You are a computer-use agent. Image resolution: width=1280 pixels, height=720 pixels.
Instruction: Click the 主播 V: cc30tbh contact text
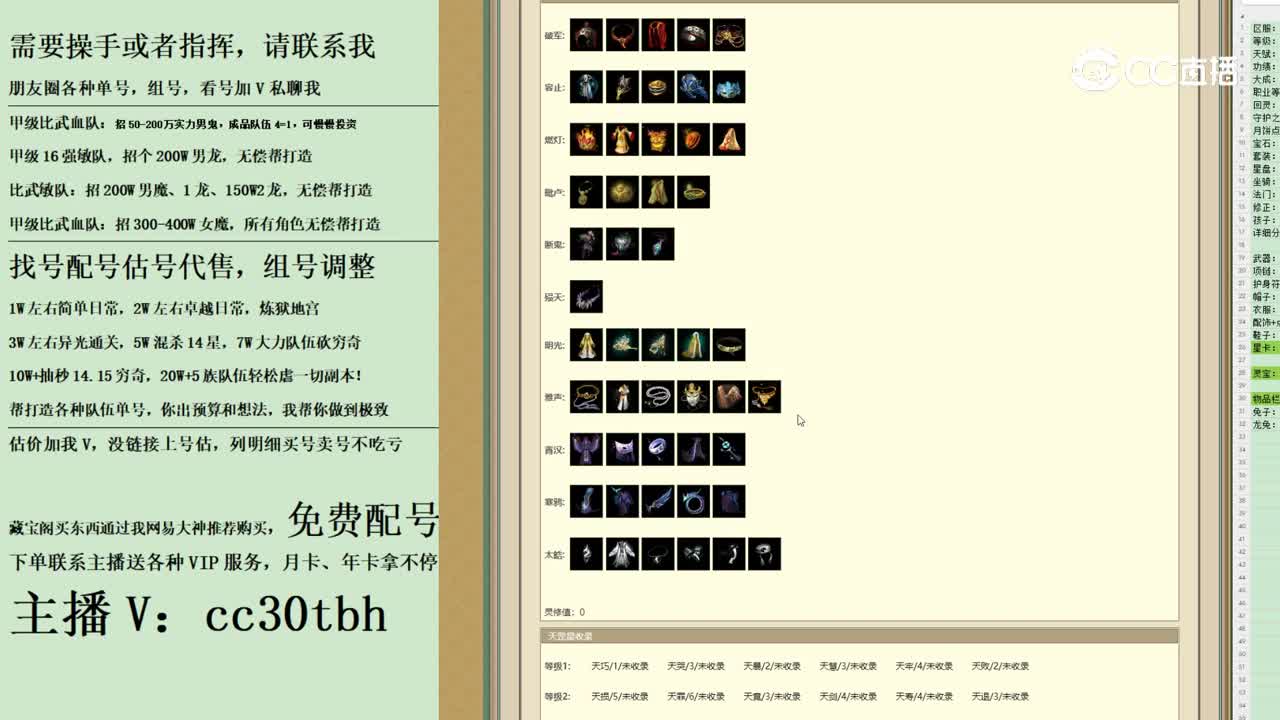pyautogui.click(x=199, y=612)
